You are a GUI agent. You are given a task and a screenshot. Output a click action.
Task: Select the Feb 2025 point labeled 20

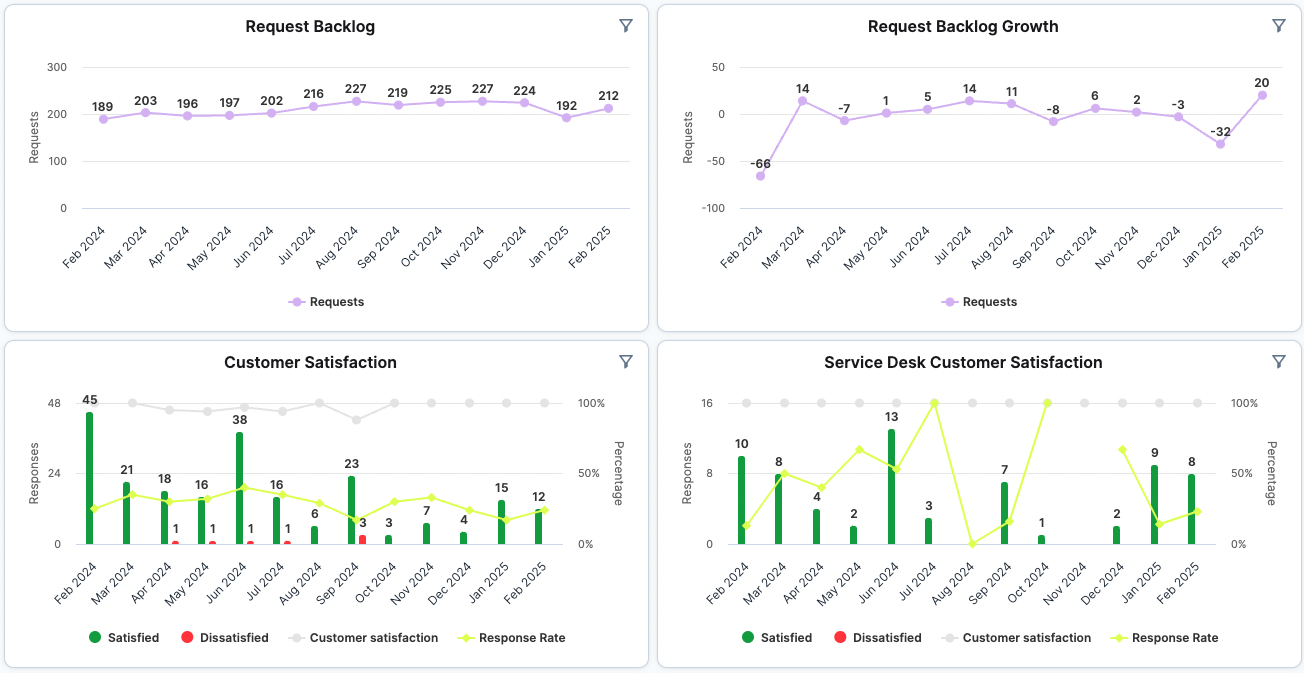pyautogui.click(x=1262, y=95)
